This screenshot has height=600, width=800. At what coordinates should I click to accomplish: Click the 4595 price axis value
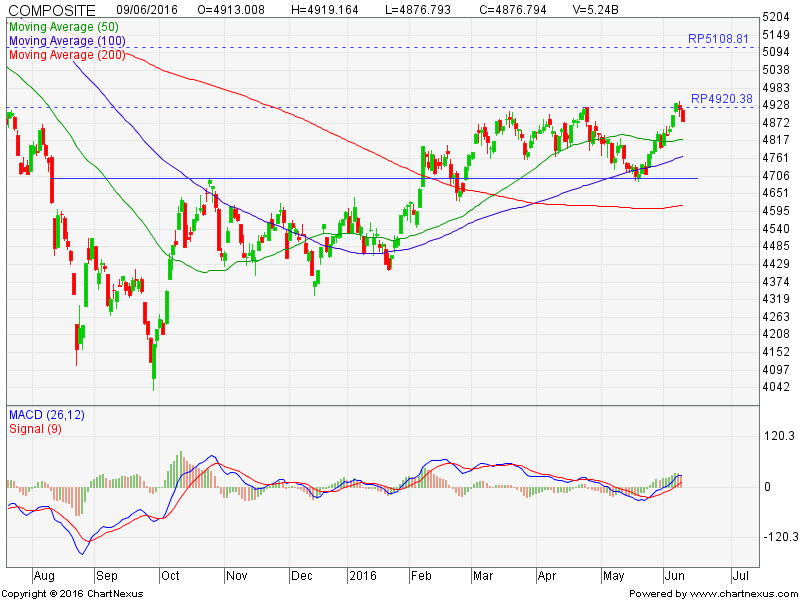[776, 210]
